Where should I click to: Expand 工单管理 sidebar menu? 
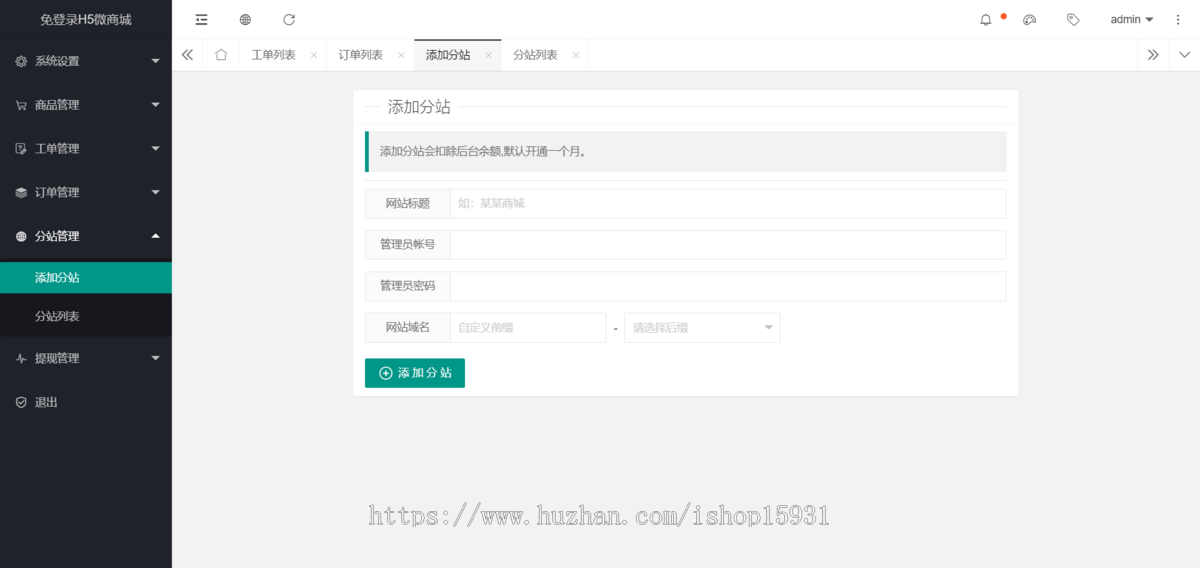tap(86, 149)
